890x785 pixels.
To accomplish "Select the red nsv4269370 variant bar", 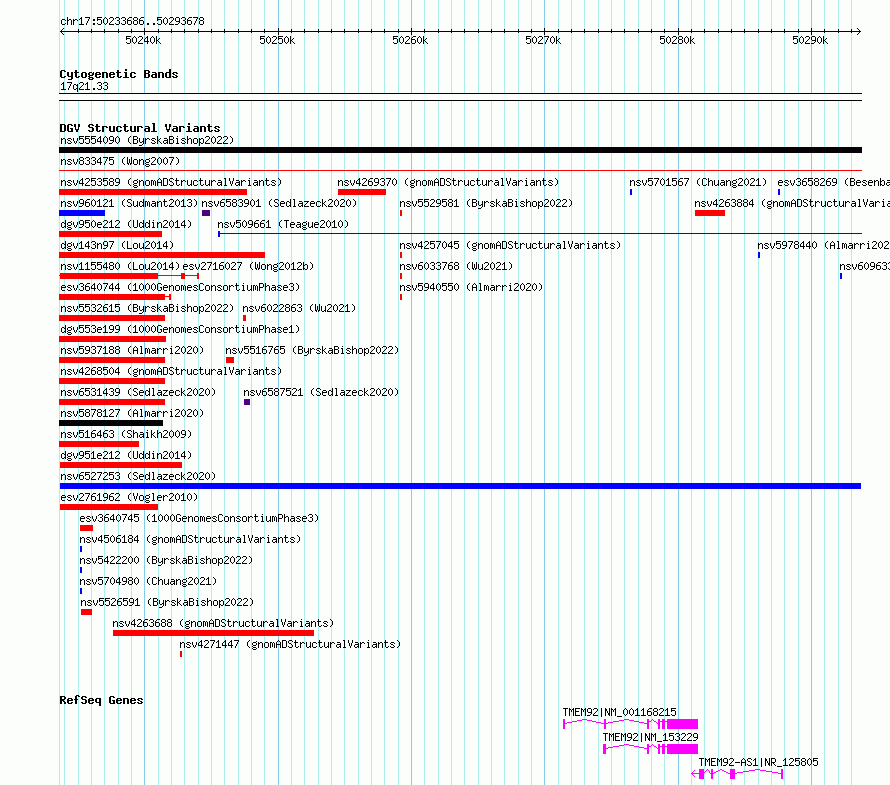I will point(362,192).
